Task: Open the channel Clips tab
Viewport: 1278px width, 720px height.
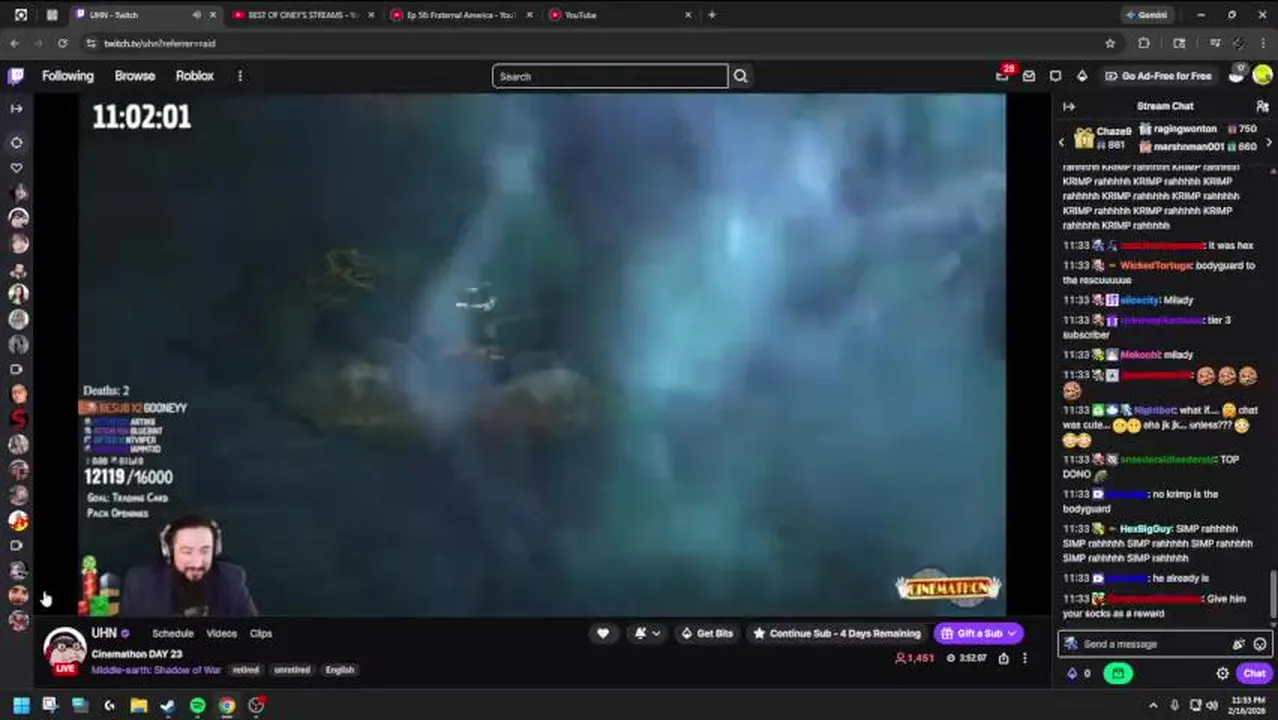Action: point(260,634)
